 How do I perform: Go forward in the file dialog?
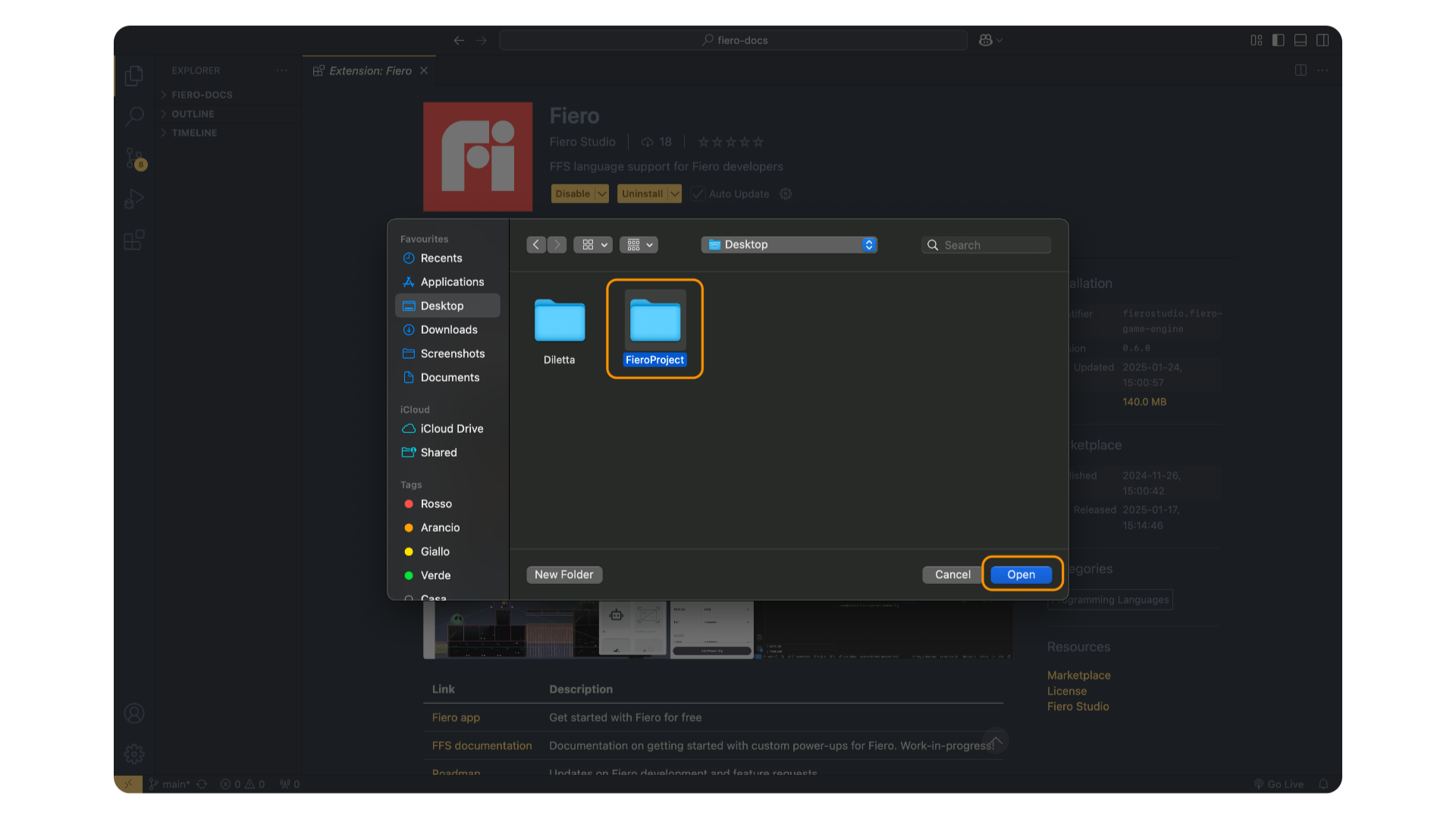point(557,245)
